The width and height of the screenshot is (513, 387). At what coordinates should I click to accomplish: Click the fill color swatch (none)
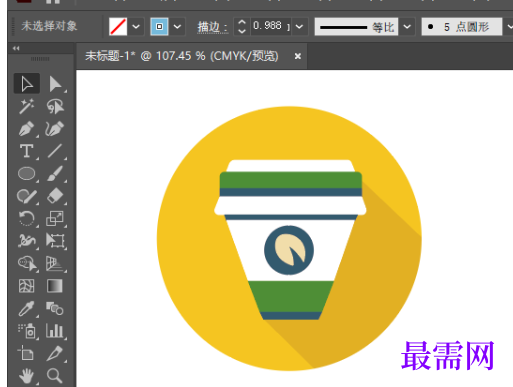(x=118, y=26)
